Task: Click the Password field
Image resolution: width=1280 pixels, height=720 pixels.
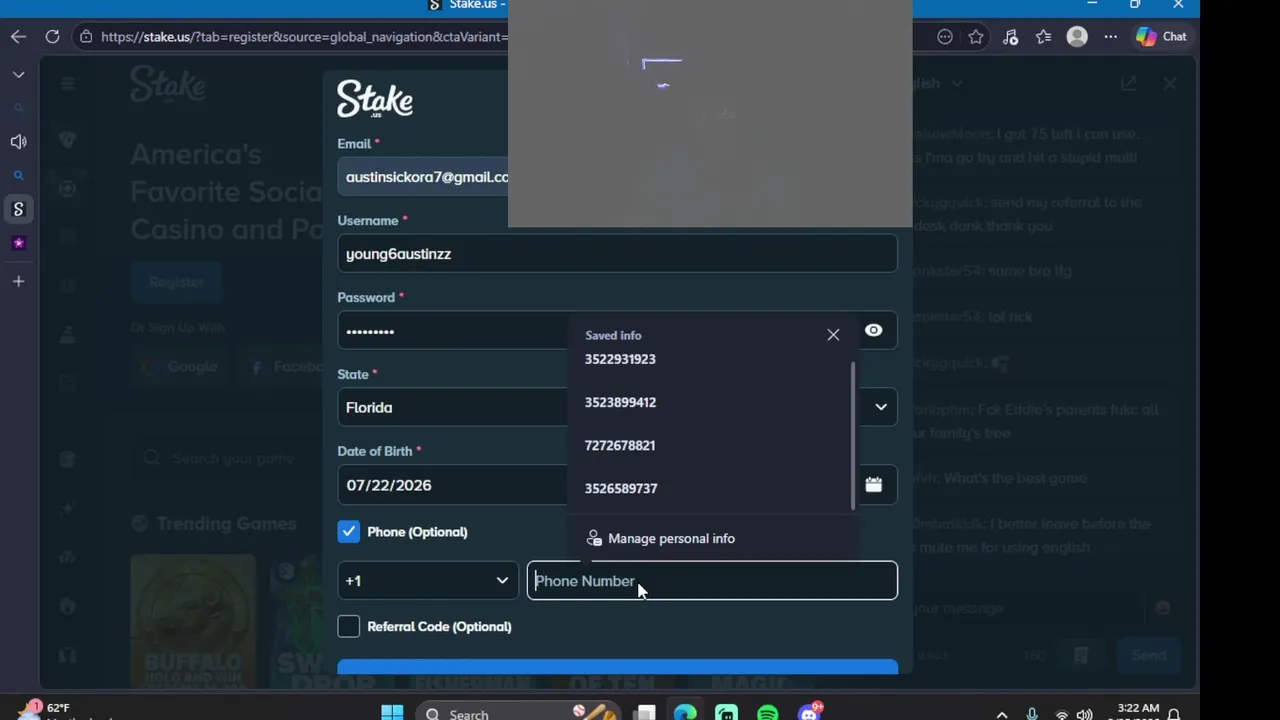Action: (x=452, y=331)
